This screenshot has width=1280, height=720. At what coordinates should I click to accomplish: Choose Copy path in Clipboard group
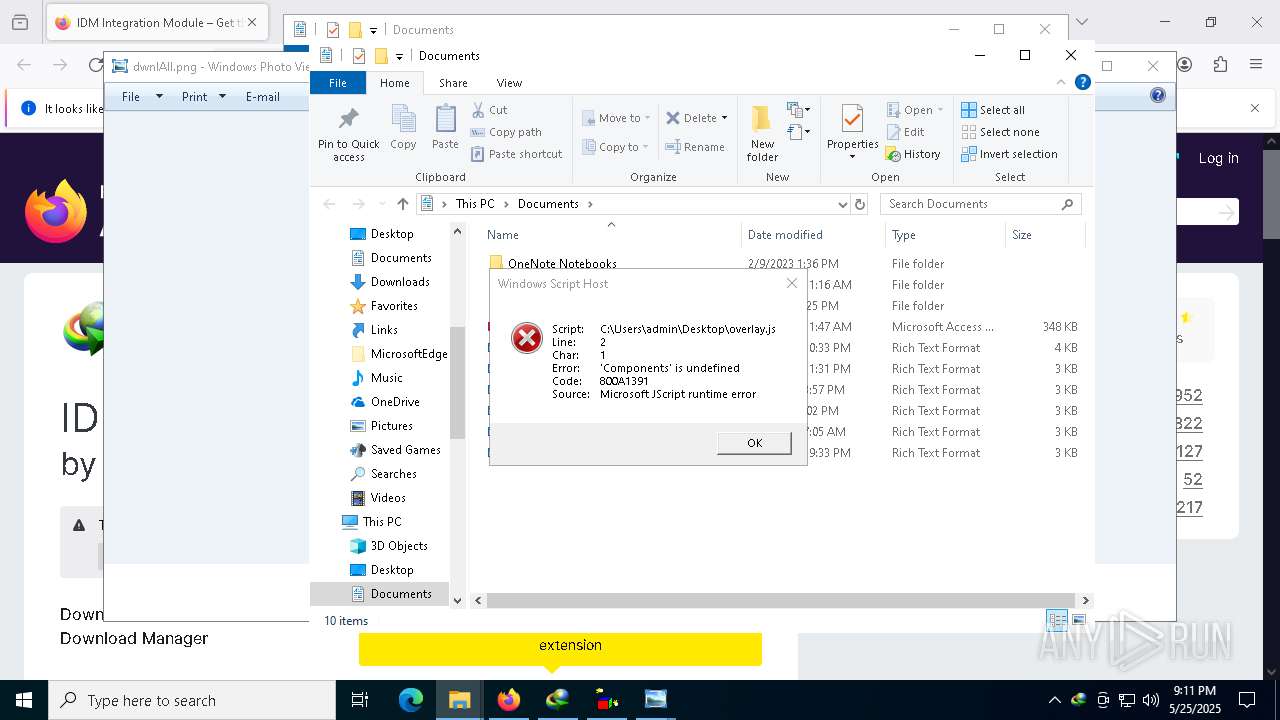[x=506, y=132]
